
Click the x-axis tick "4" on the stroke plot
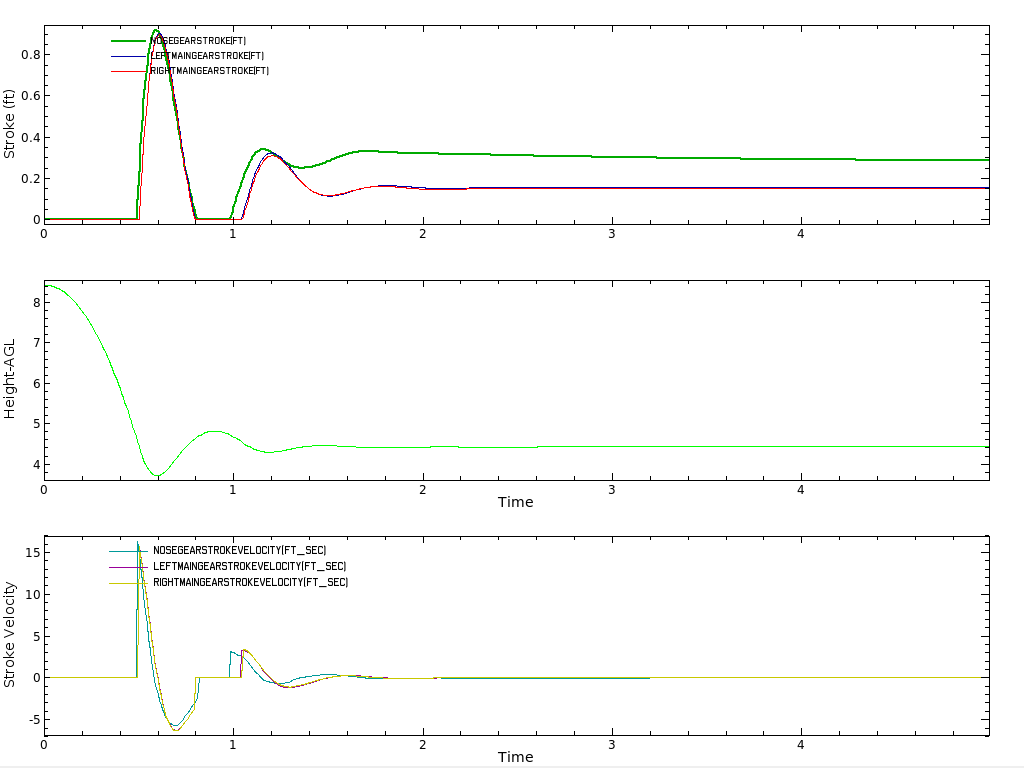801,233
